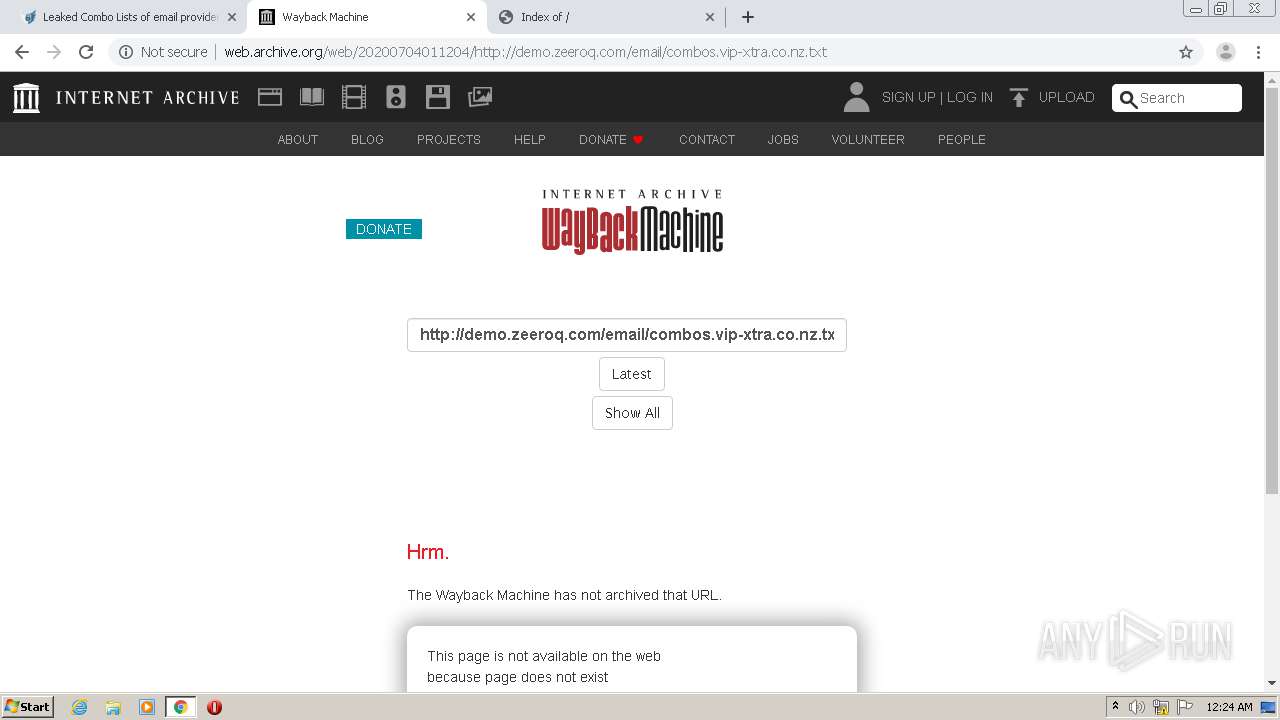
Task: Open the CONTACT menu item
Action: coord(707,139)
